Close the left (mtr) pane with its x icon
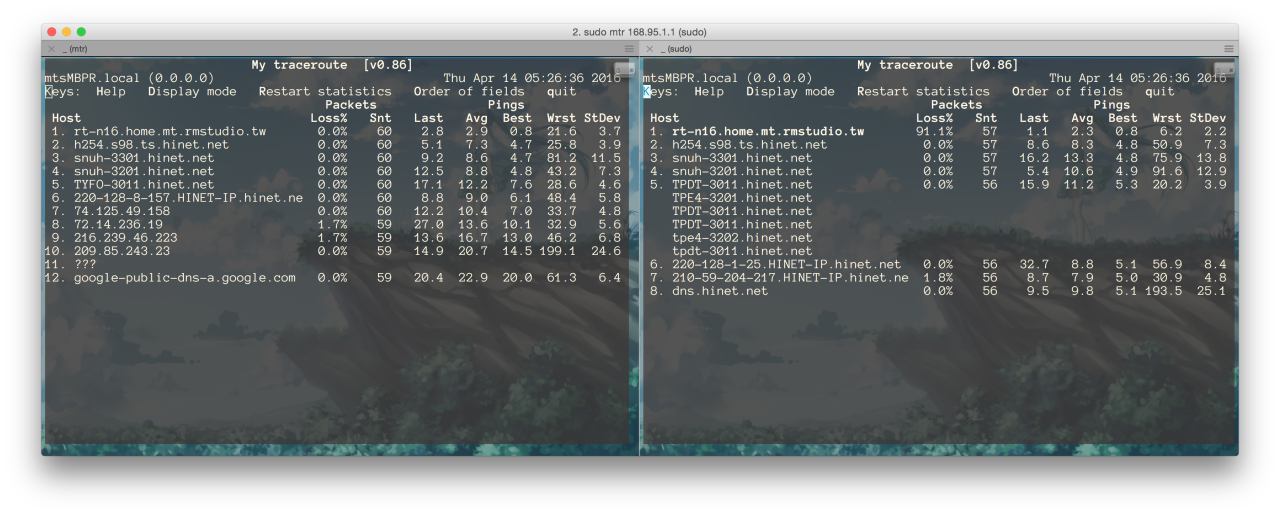The height and width of the screenshot is (515, 1280). pyautogui.click(x=51, y=49)
